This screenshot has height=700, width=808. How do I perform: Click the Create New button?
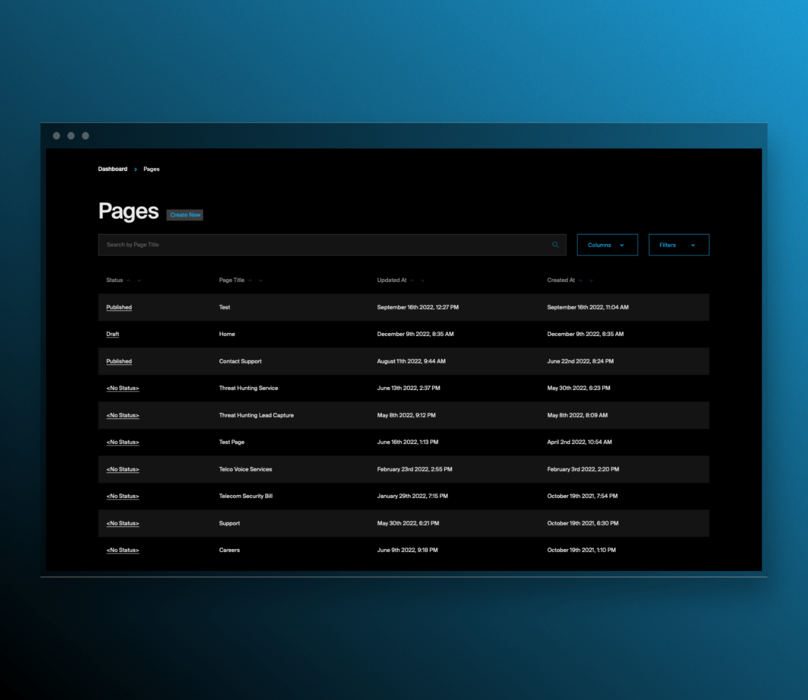click(x=185, y=215)
